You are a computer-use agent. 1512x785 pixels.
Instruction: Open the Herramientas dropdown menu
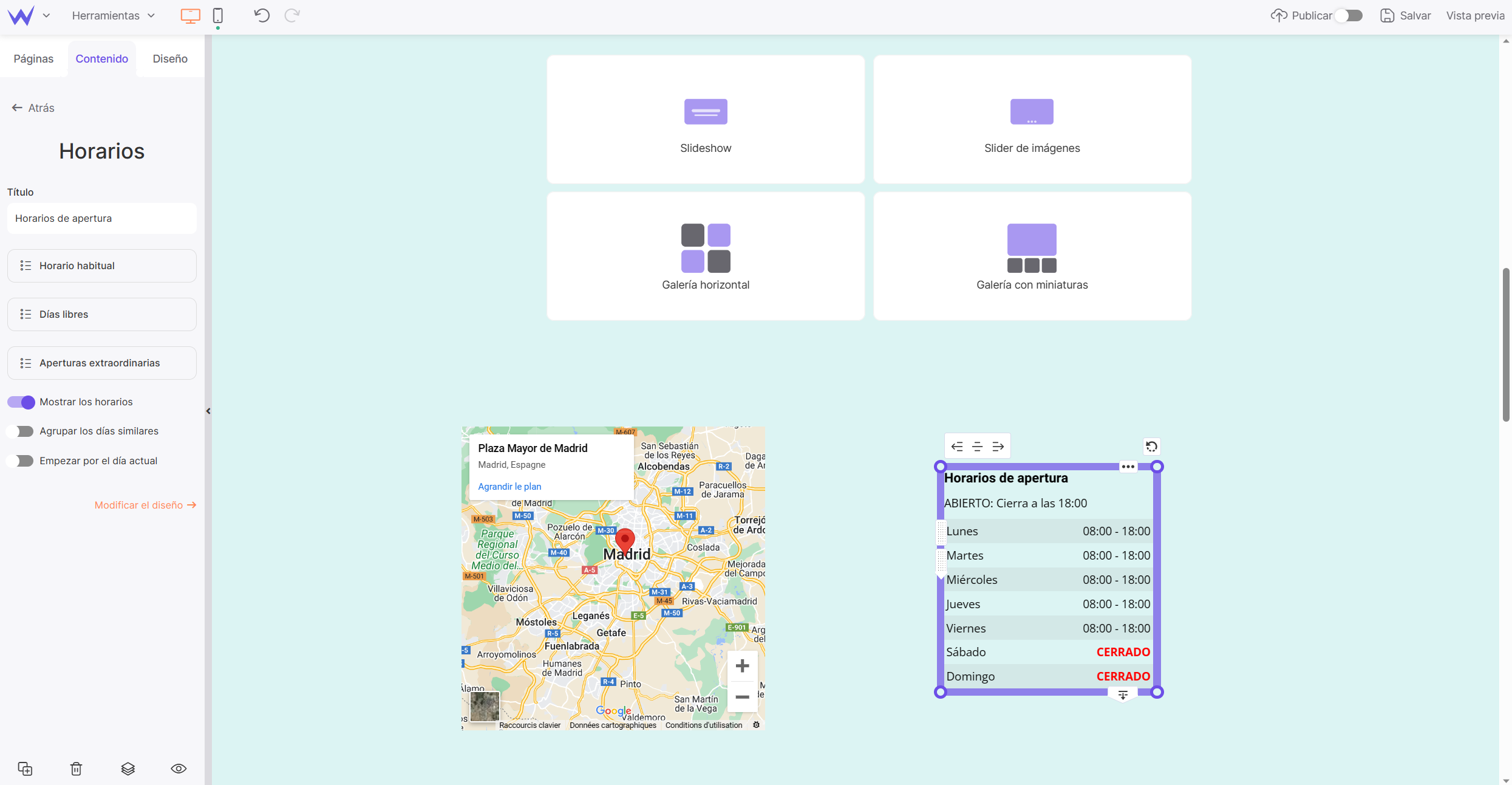[113, 16]
